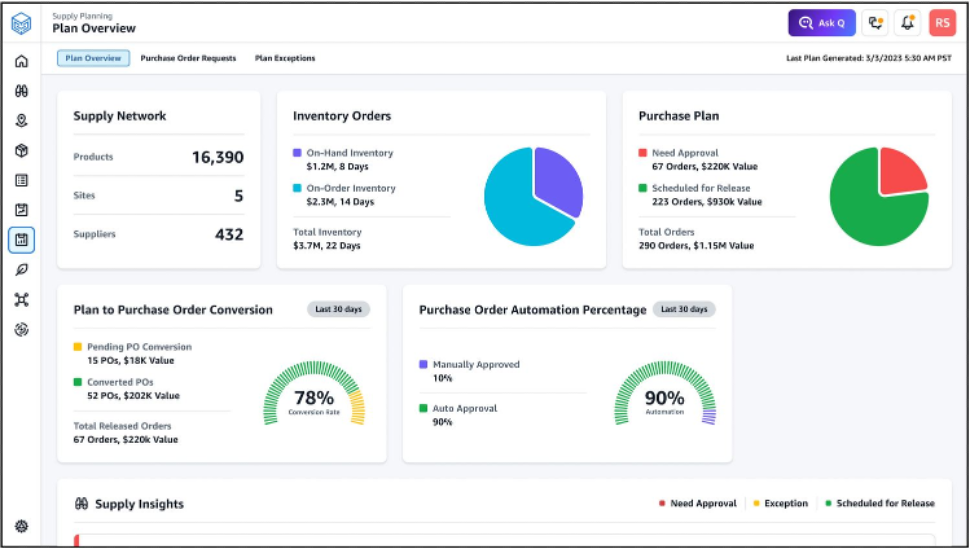Click the Sites count 5
Screen dimensions: 970x550
click(239, 196)
